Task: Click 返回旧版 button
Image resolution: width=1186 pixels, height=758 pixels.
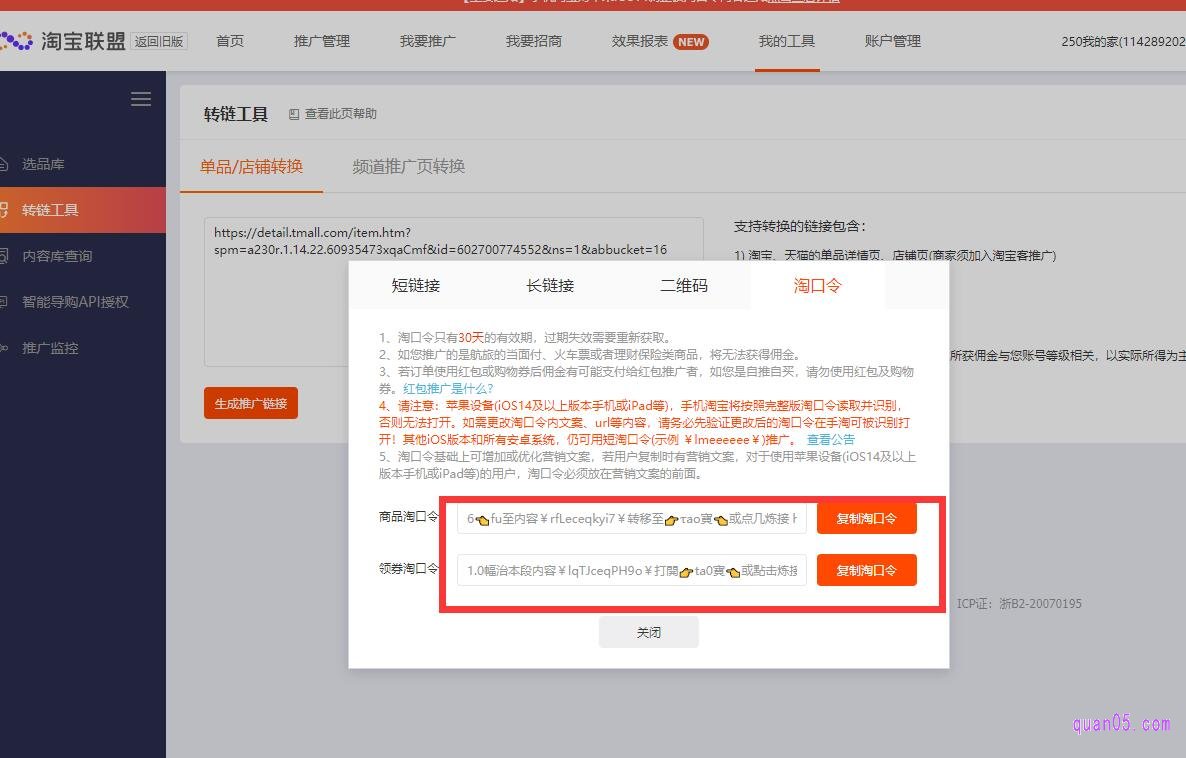Action: [x=159, y=42]
